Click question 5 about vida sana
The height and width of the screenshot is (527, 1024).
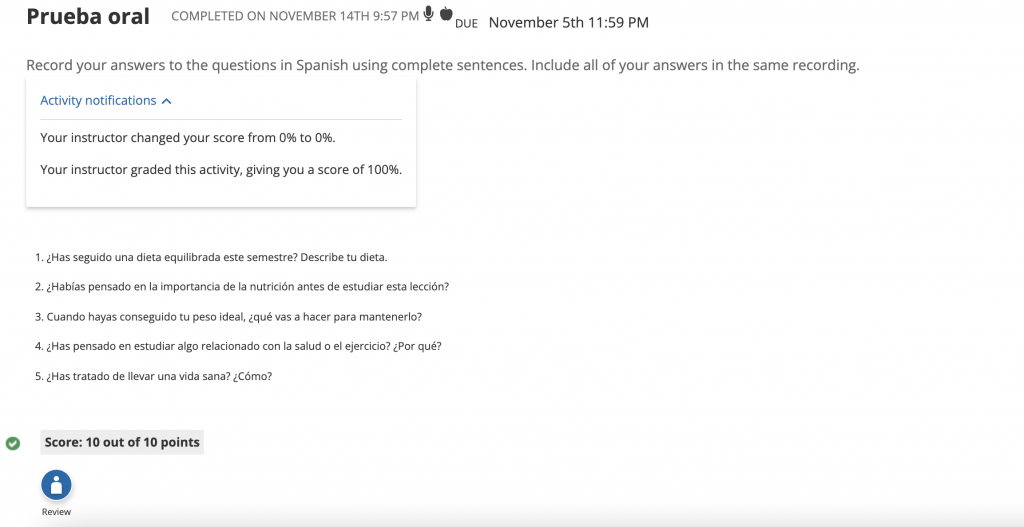point(153,376)
